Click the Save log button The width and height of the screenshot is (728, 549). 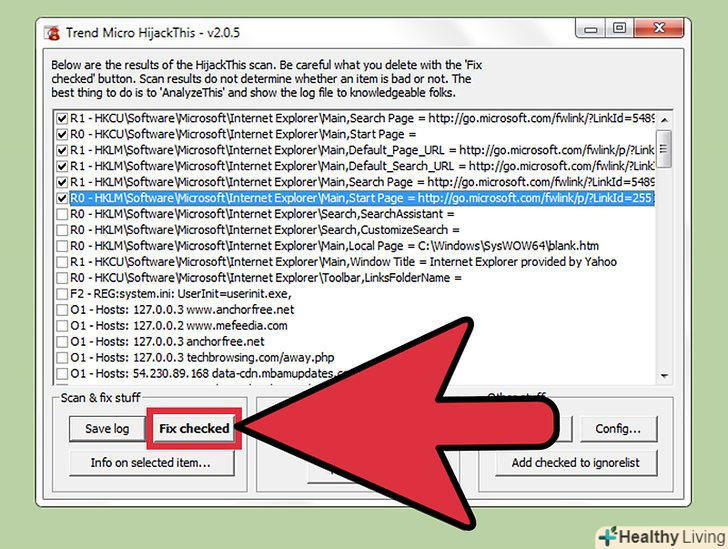click(x=107, y=428)
